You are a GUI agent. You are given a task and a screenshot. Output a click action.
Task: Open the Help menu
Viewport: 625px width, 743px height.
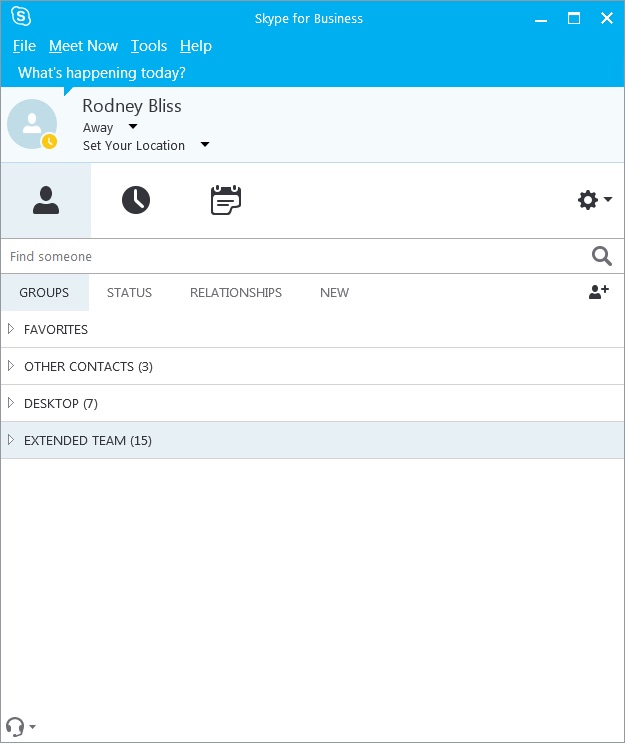click(x=196, y=46)
